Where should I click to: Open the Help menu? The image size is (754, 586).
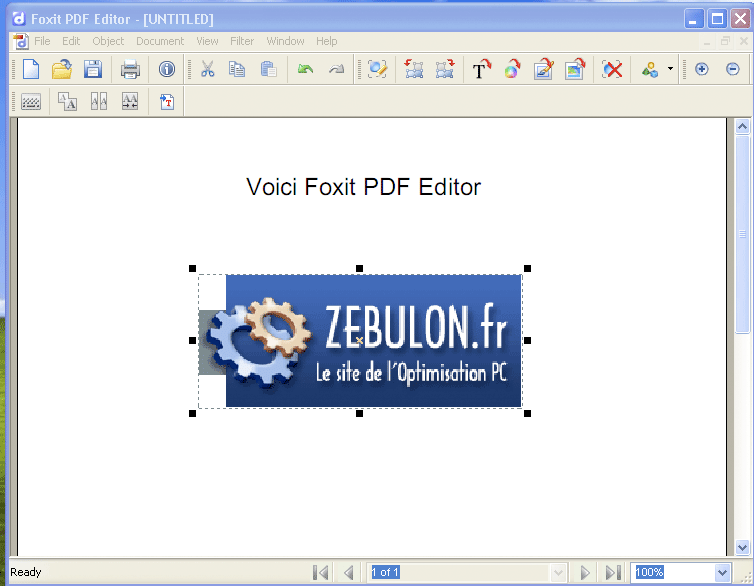[327, 41]
